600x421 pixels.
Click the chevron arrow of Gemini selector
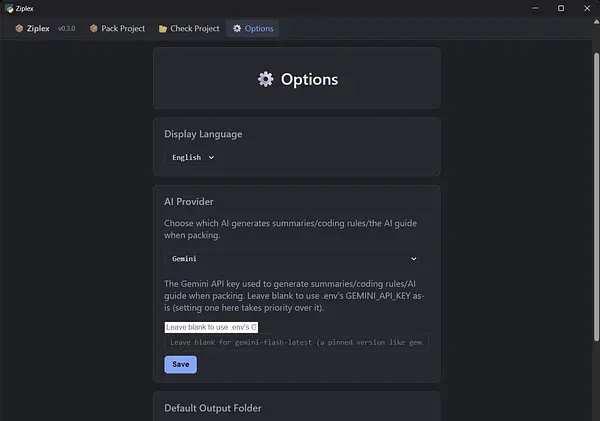click(414, 259)
